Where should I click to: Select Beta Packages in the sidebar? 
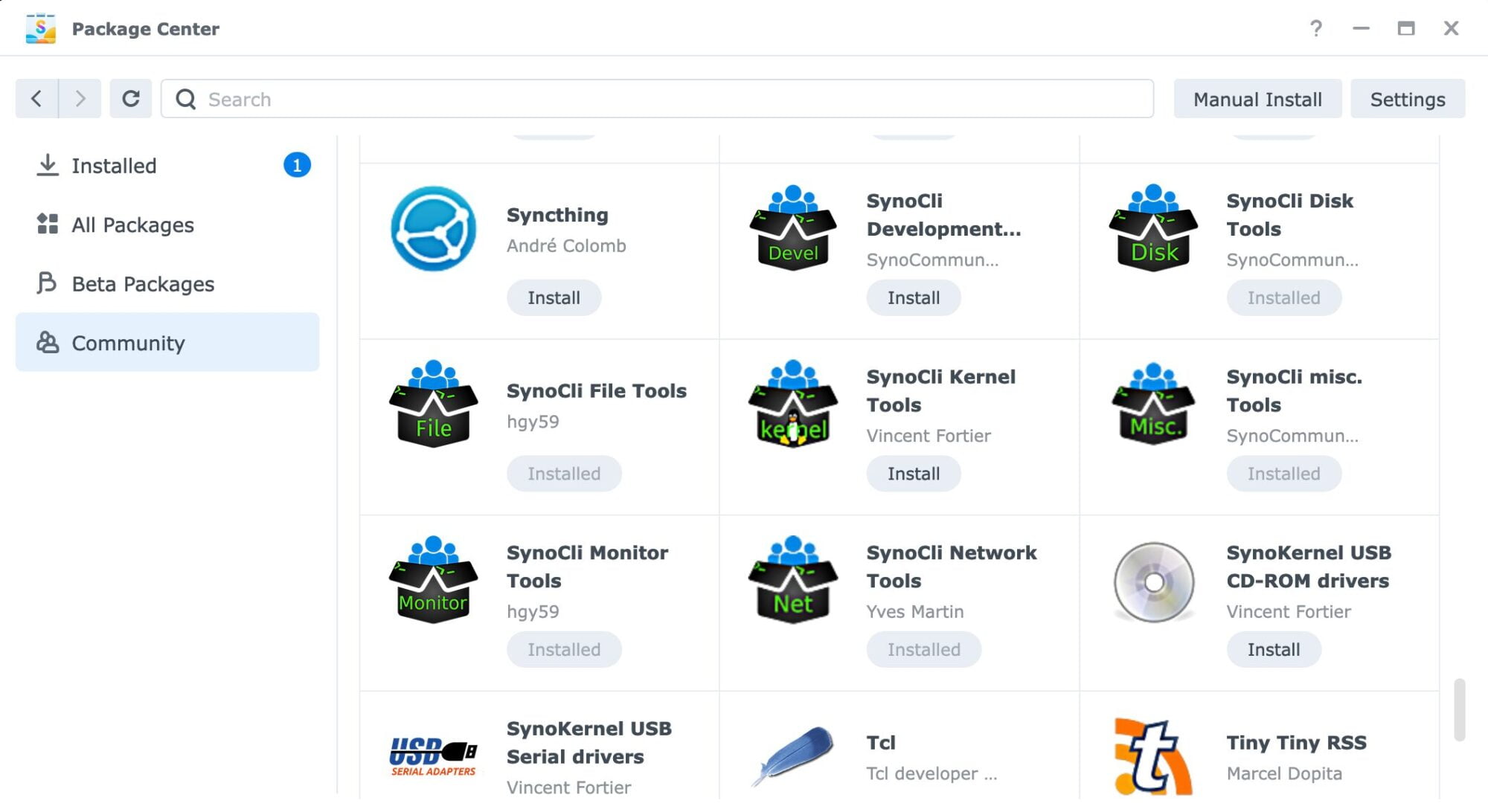(143, 284)
